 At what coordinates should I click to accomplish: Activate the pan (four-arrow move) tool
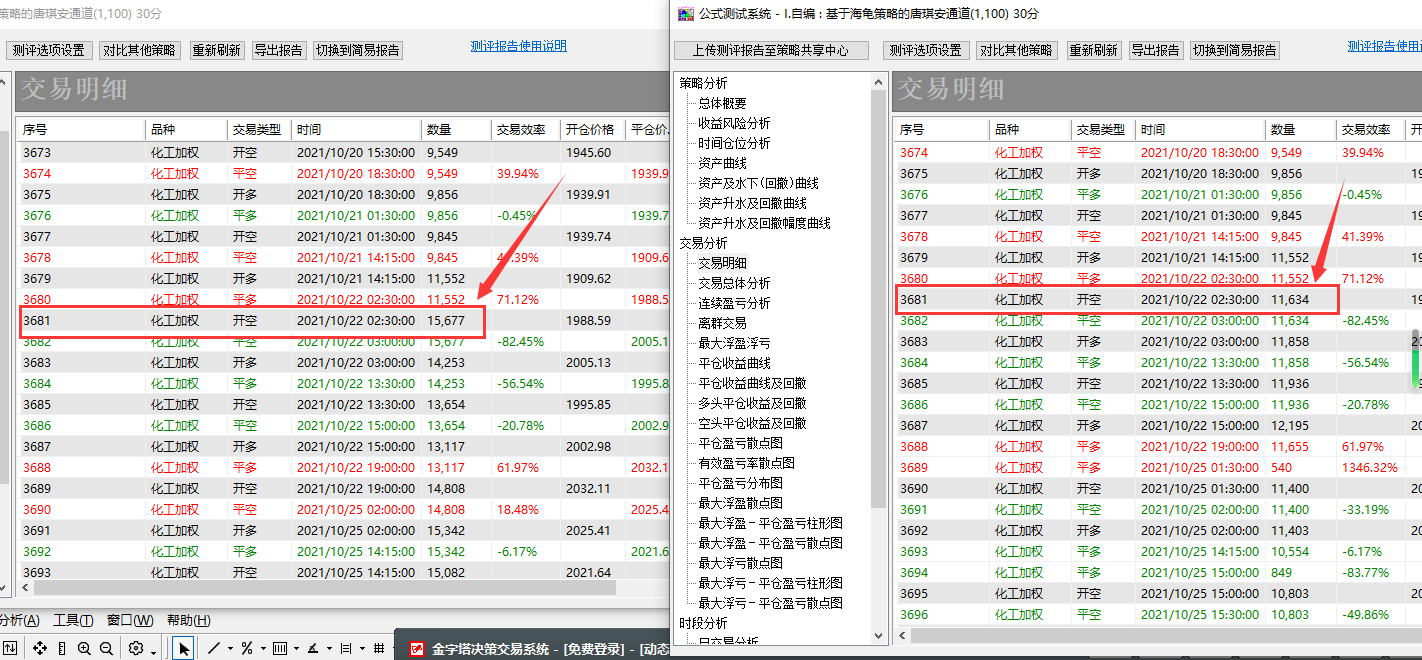click(x=40, y=648)
